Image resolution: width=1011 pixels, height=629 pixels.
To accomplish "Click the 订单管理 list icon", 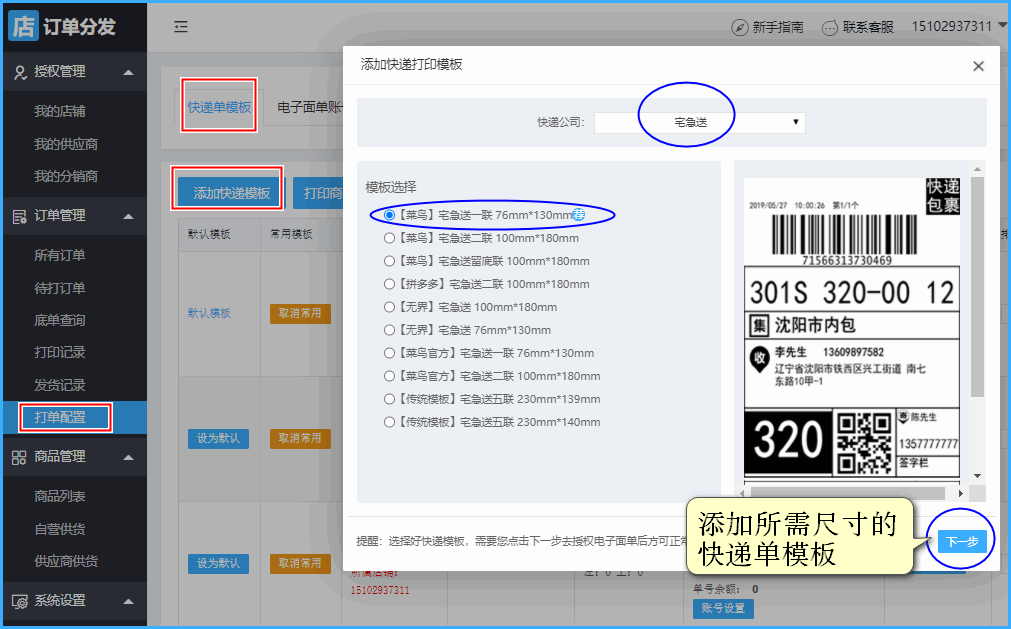I will coord(20,217).
